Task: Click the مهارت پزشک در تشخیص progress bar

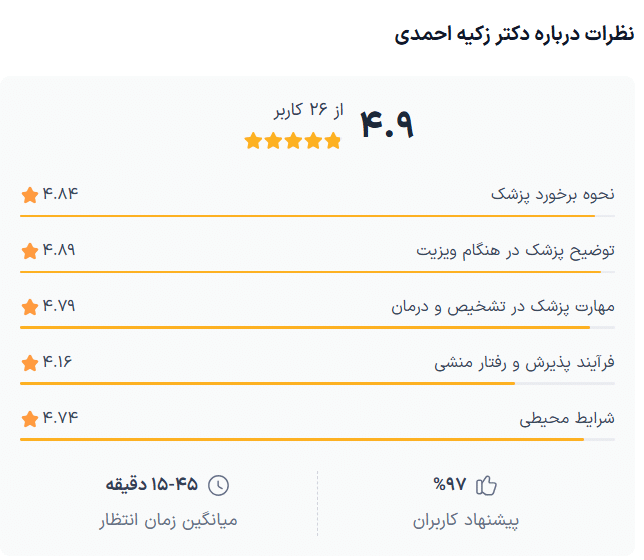Action: [x=317, y=327]
